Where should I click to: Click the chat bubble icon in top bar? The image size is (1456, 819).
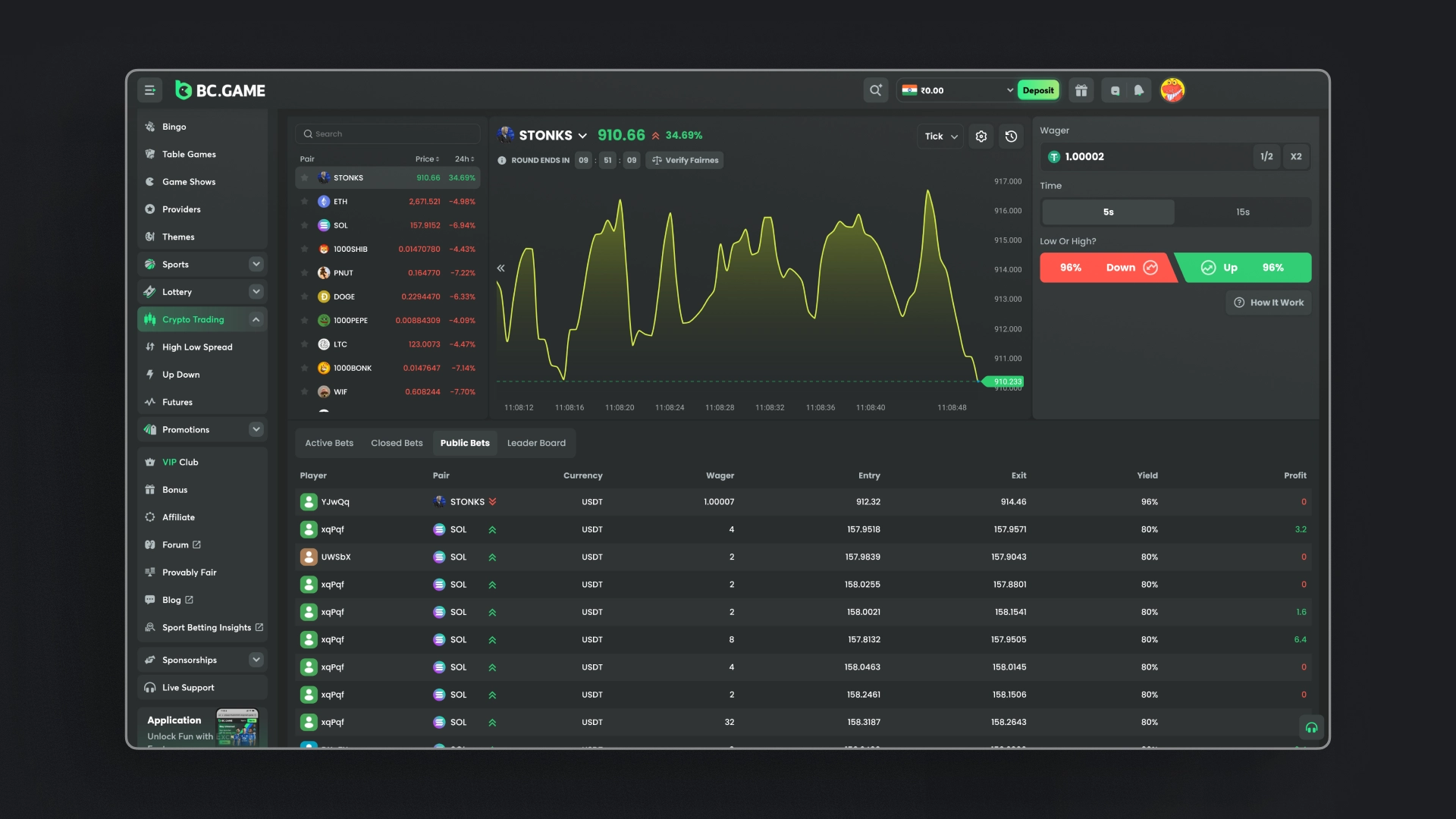pyautogui.click(x=1115, y=89)
